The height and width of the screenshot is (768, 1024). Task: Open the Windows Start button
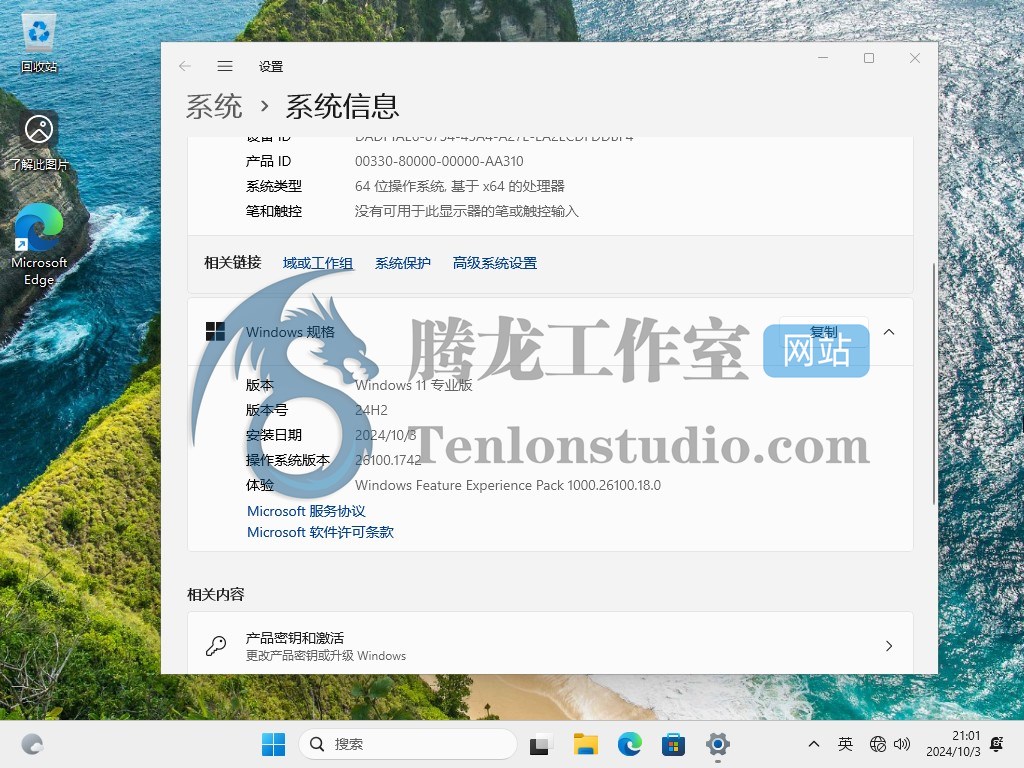pyautogui.click(x=273, y=744)
